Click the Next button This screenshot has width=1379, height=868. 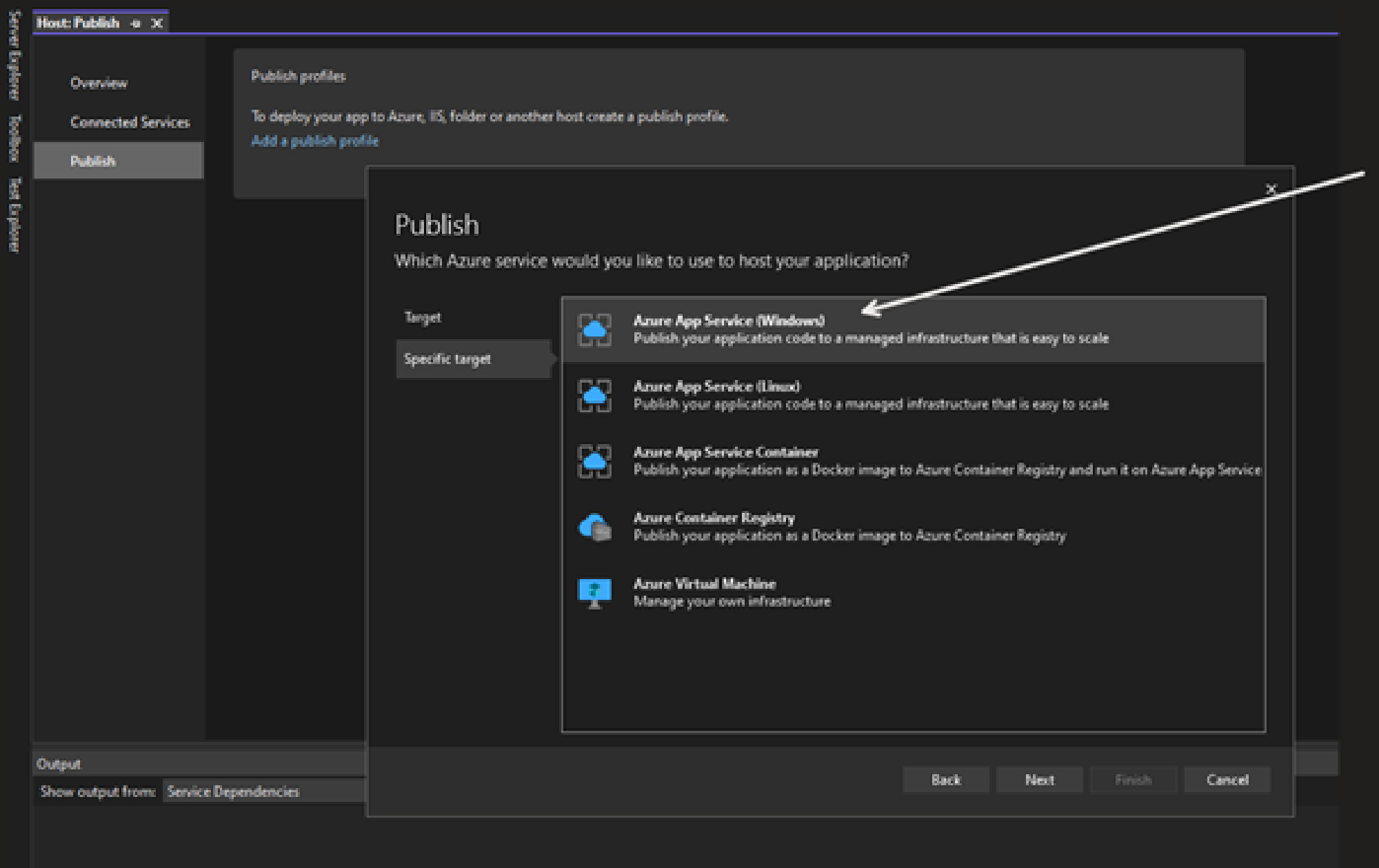[x=1038, y=780]
